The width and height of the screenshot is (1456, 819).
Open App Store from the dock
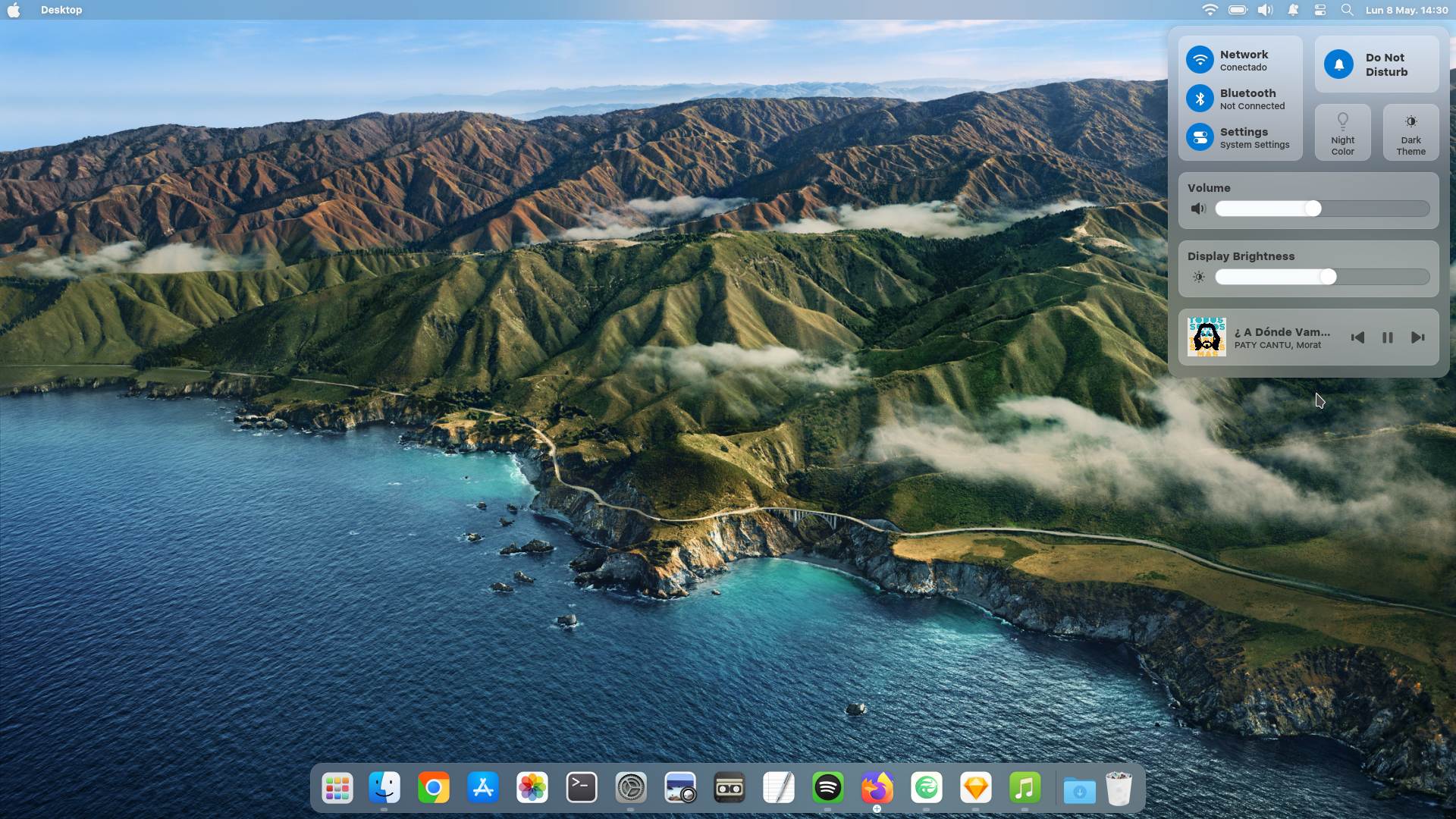coord(483,788)
